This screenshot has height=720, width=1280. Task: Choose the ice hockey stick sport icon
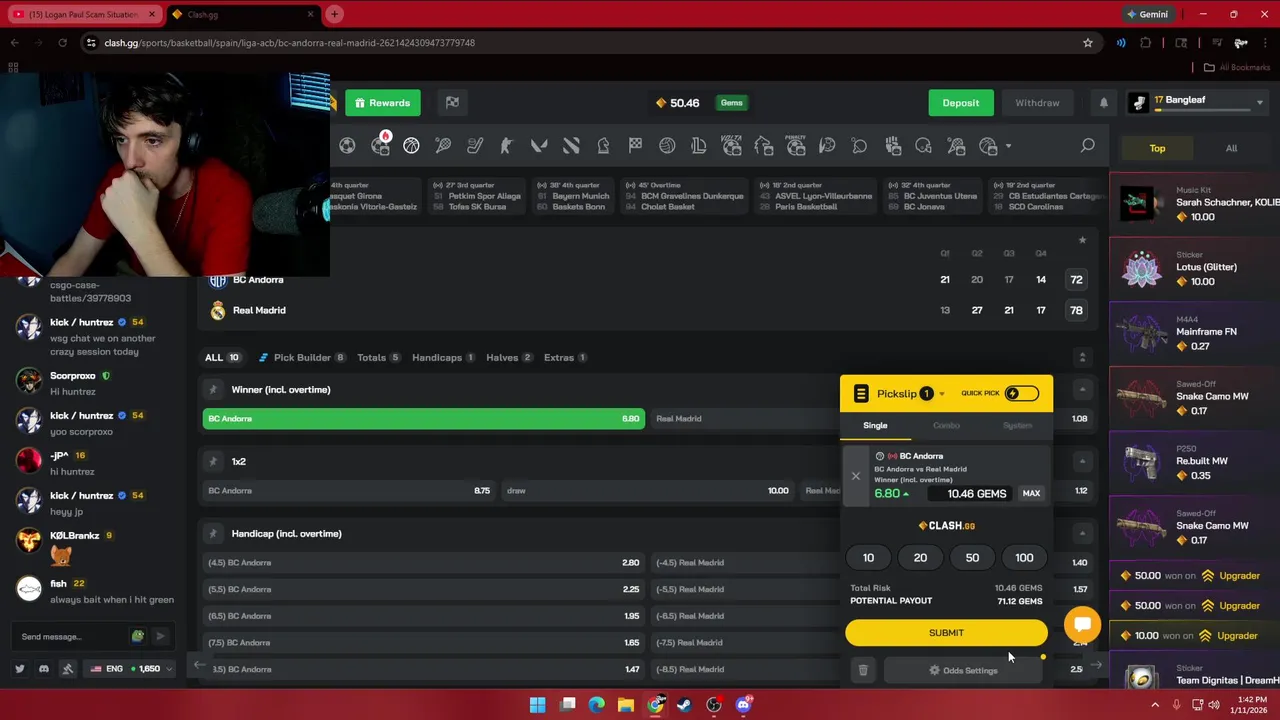point(475,146)
